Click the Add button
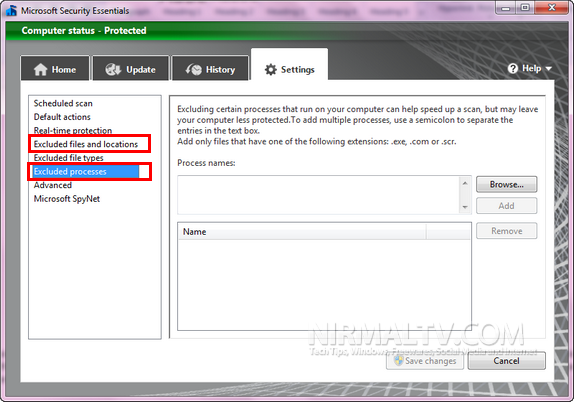 [507, 206]
